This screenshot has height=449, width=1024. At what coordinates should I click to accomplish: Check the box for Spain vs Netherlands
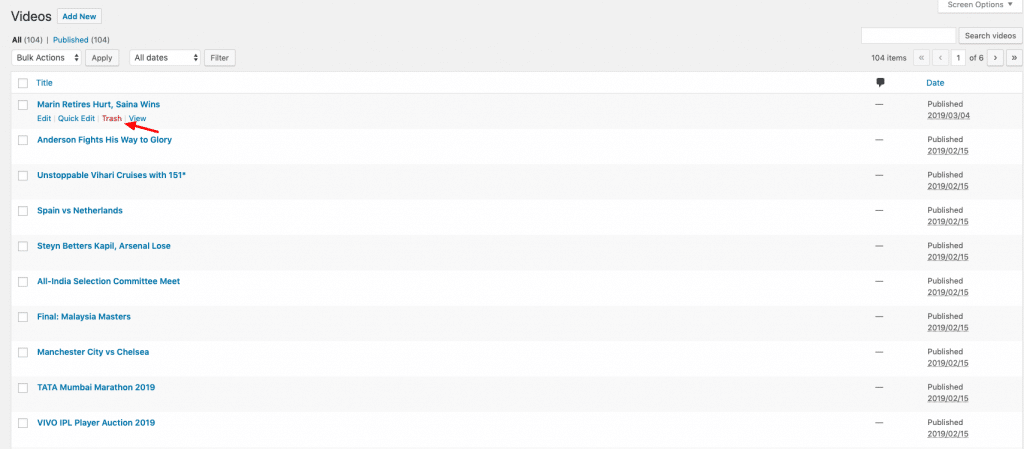pyautogui.click(x=23, y=211)
